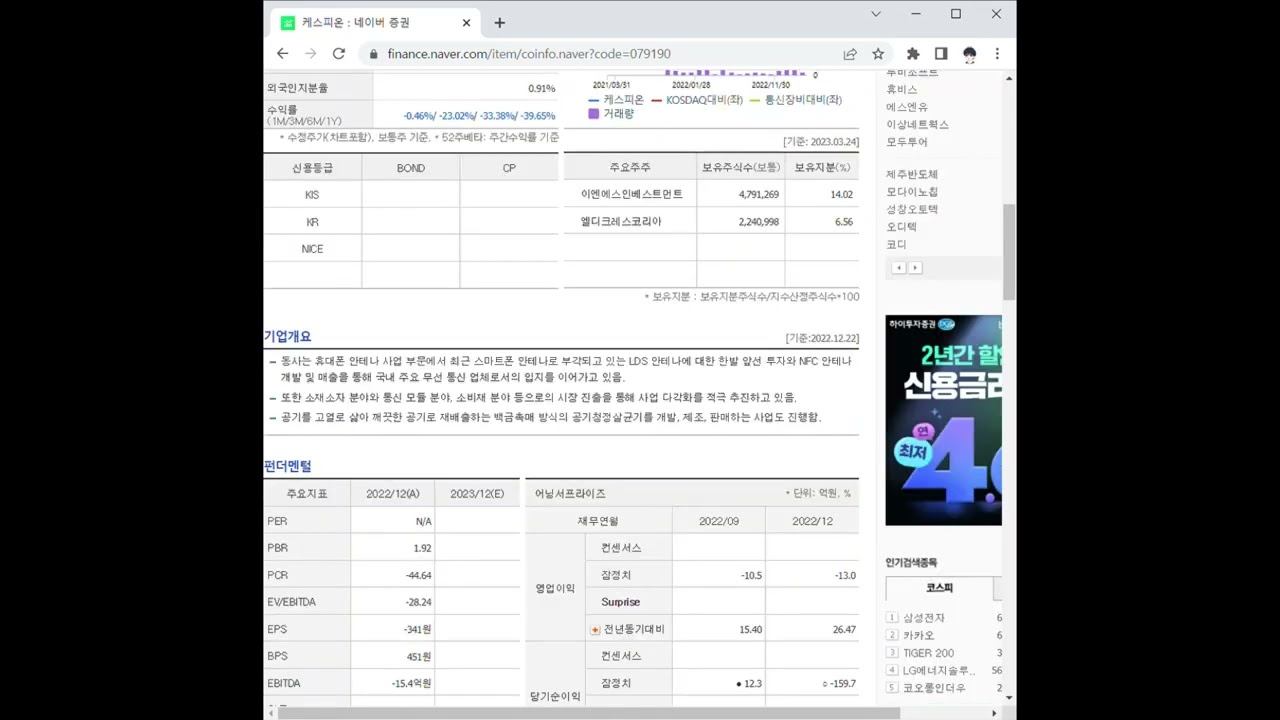Open the 제주반도체 stock link
Image resolution: width=1280 pixels, height=720 pixels.
click(912, 174)
